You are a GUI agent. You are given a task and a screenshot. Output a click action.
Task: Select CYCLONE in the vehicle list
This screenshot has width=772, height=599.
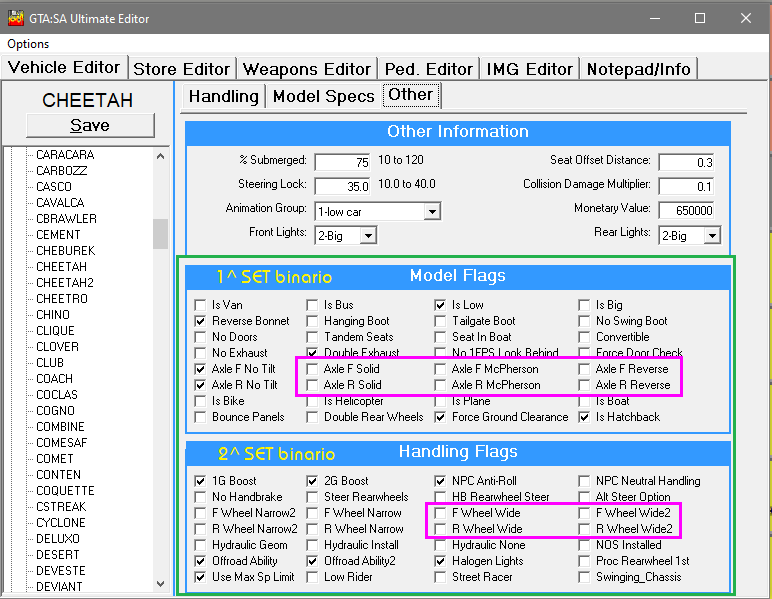point(61,523)
